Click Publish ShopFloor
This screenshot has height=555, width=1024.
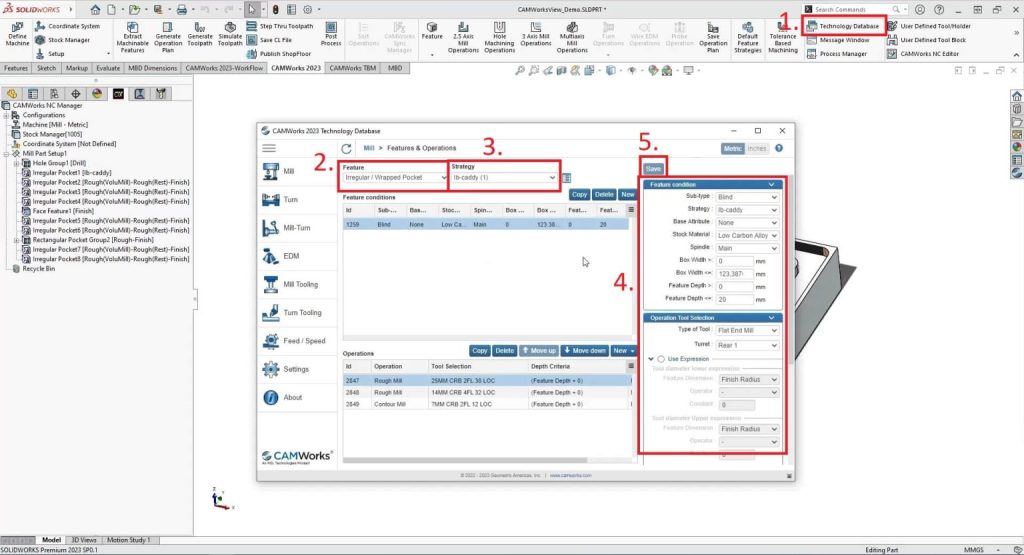point(279,54)
